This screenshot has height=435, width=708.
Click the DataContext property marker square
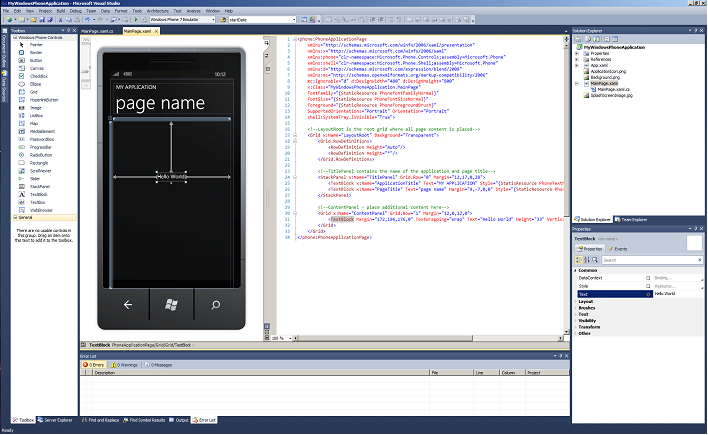click(x=648, y=278)
